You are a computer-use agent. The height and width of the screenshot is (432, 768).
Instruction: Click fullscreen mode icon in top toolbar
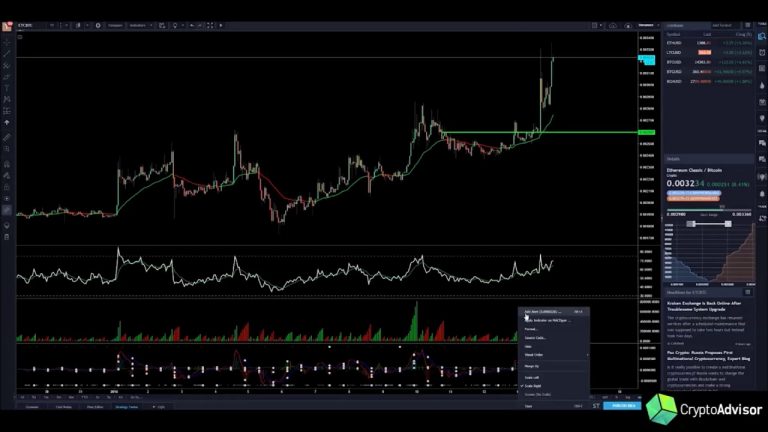coord(210,25)
